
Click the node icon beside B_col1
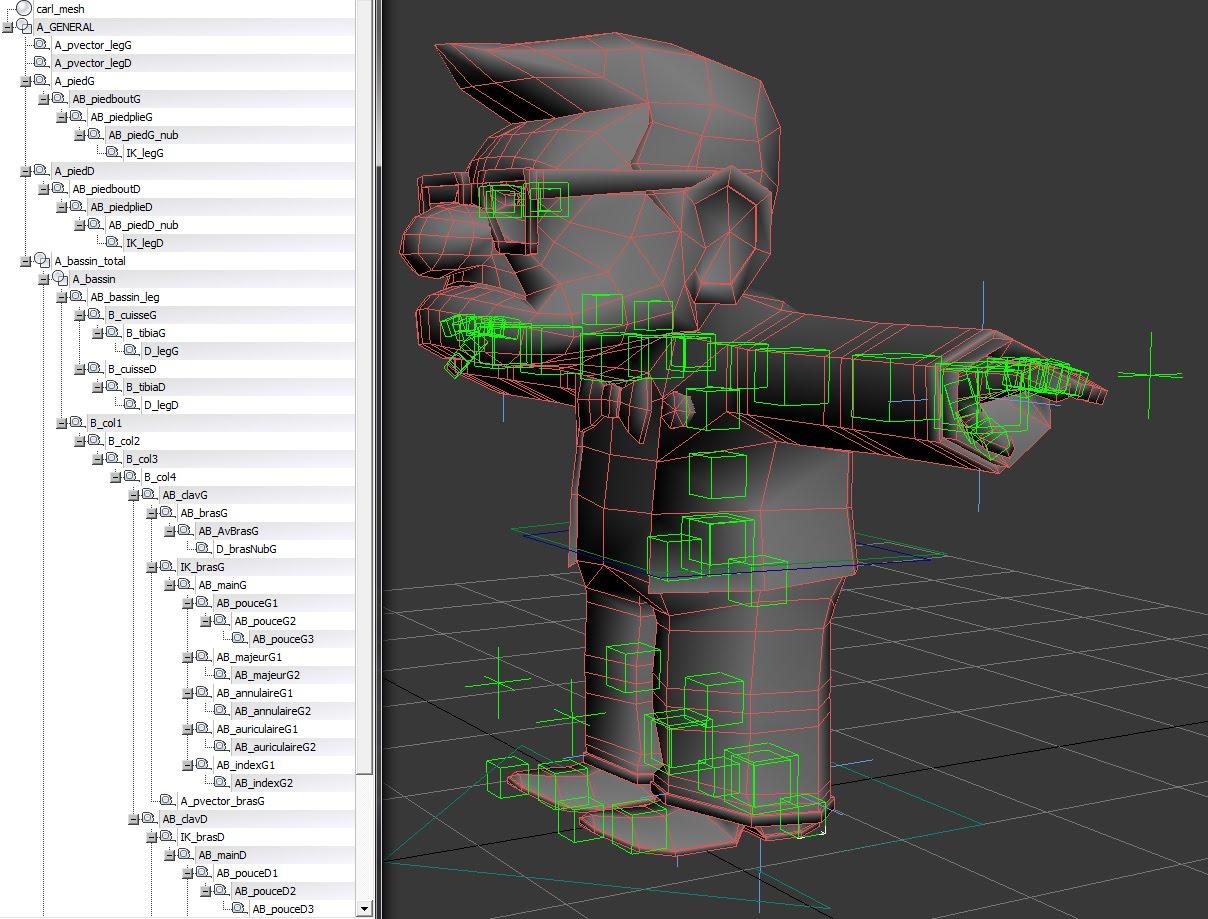(77, 423)
